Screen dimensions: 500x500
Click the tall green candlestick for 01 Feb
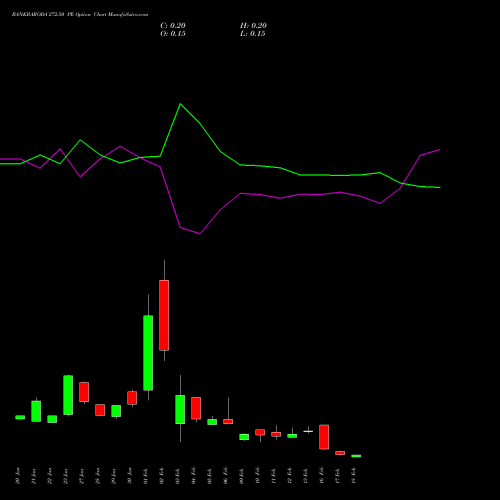click(x=148, y=353)
